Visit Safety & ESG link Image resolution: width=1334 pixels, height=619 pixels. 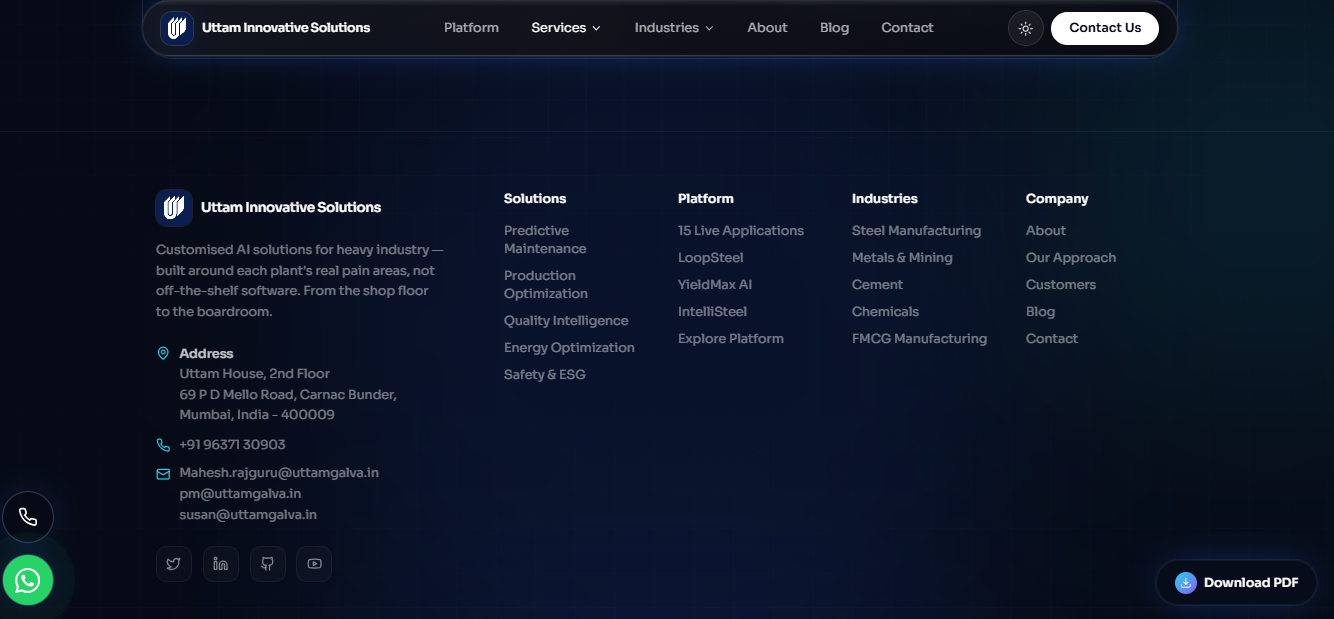545,375
